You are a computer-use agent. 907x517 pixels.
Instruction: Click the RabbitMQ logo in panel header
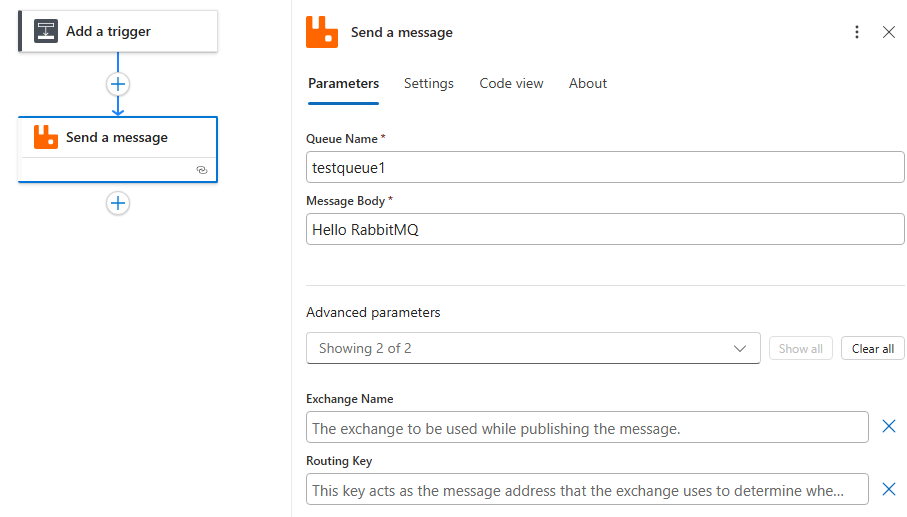point(322,32)
